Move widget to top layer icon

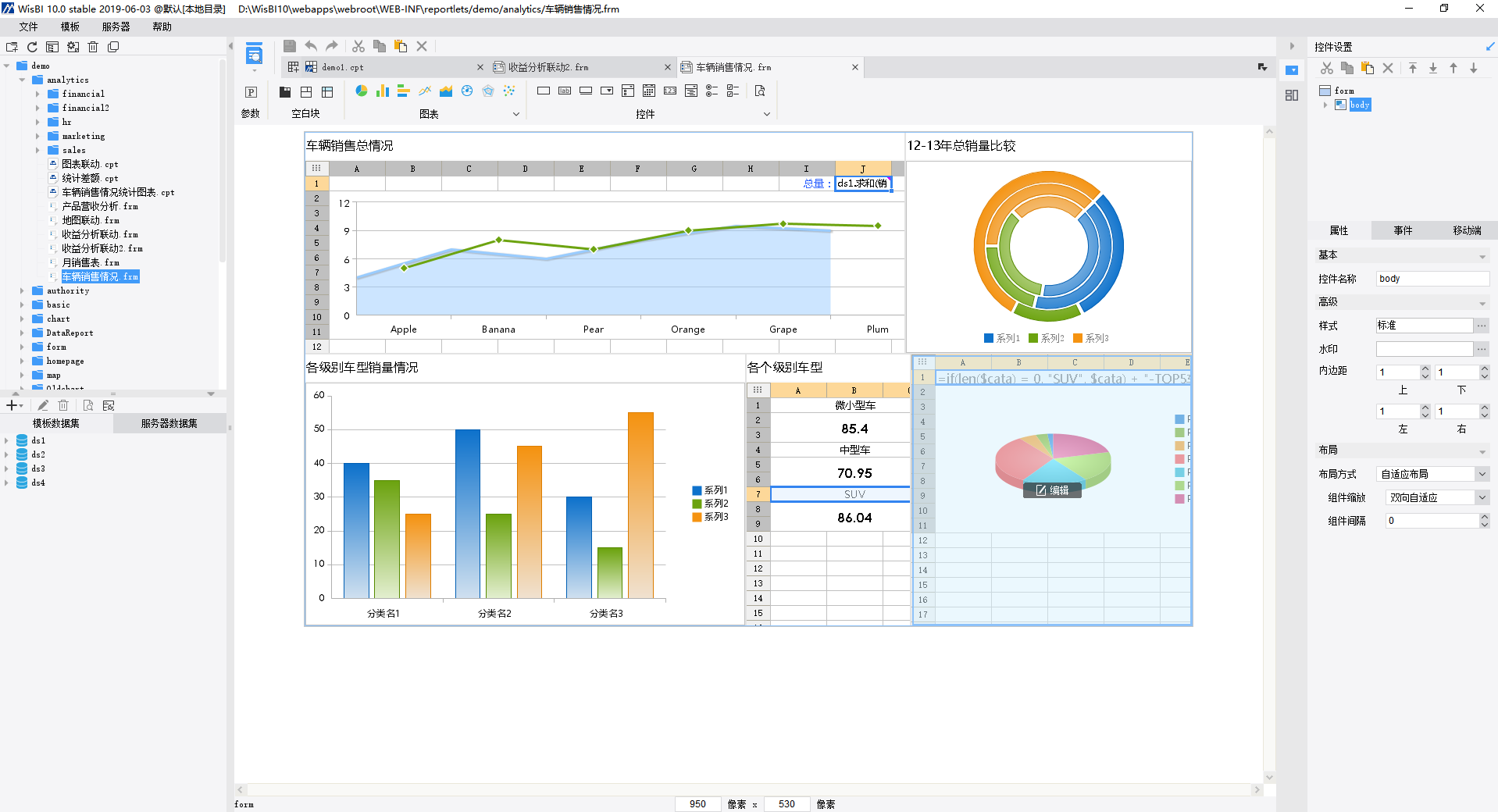point(1413,69)
